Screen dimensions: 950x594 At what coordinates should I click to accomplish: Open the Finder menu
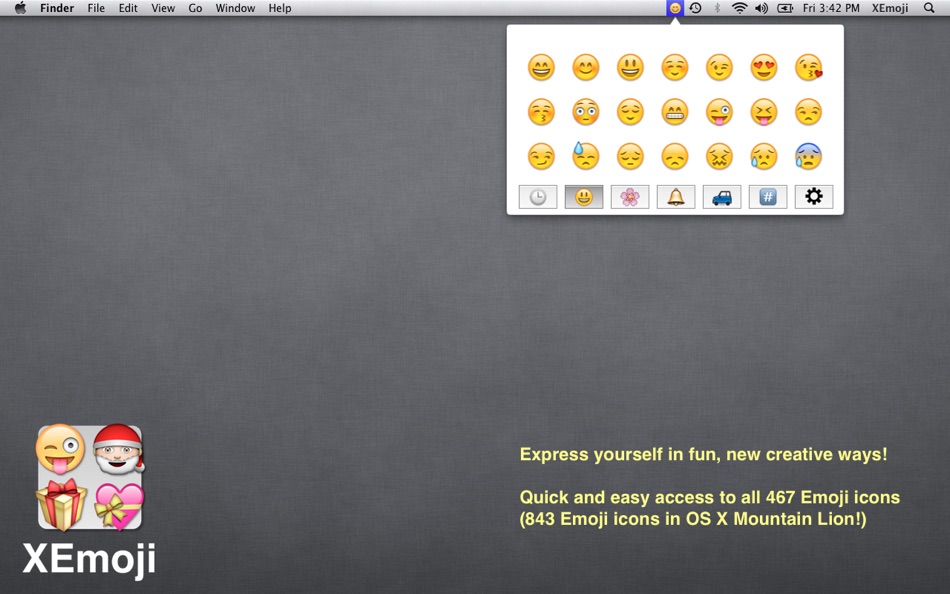click(x=57, y=8)
